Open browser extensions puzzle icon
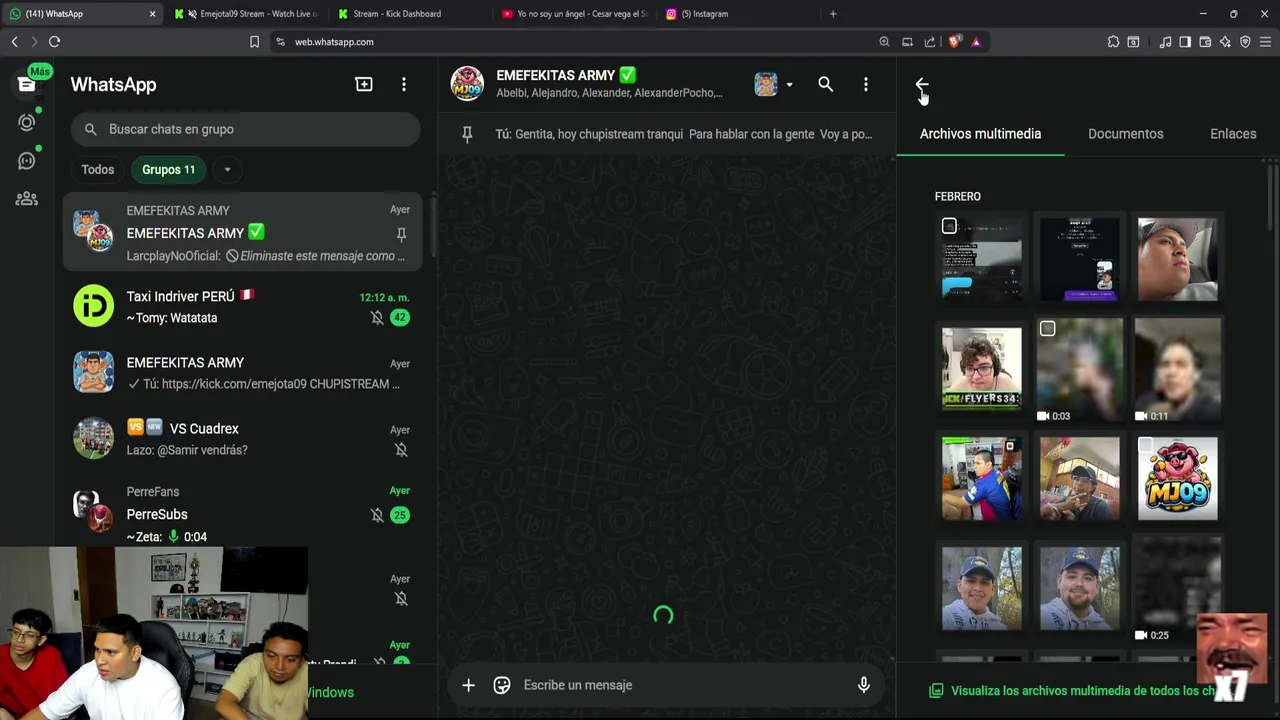The width and height of the screenshot is (1280, 720). [1113, 41]
